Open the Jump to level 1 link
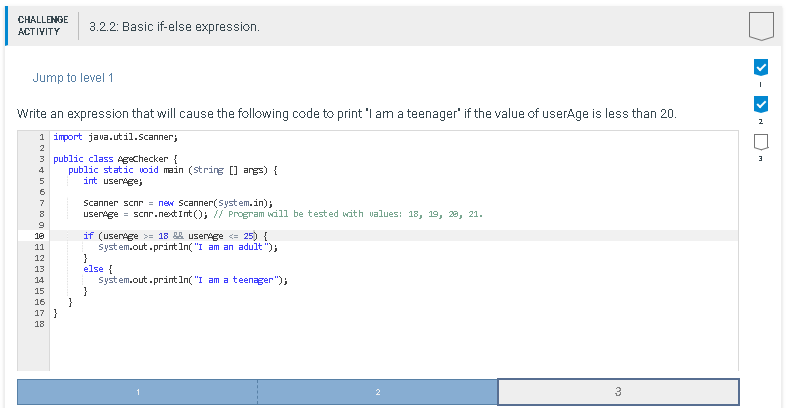 click(73, 78)
